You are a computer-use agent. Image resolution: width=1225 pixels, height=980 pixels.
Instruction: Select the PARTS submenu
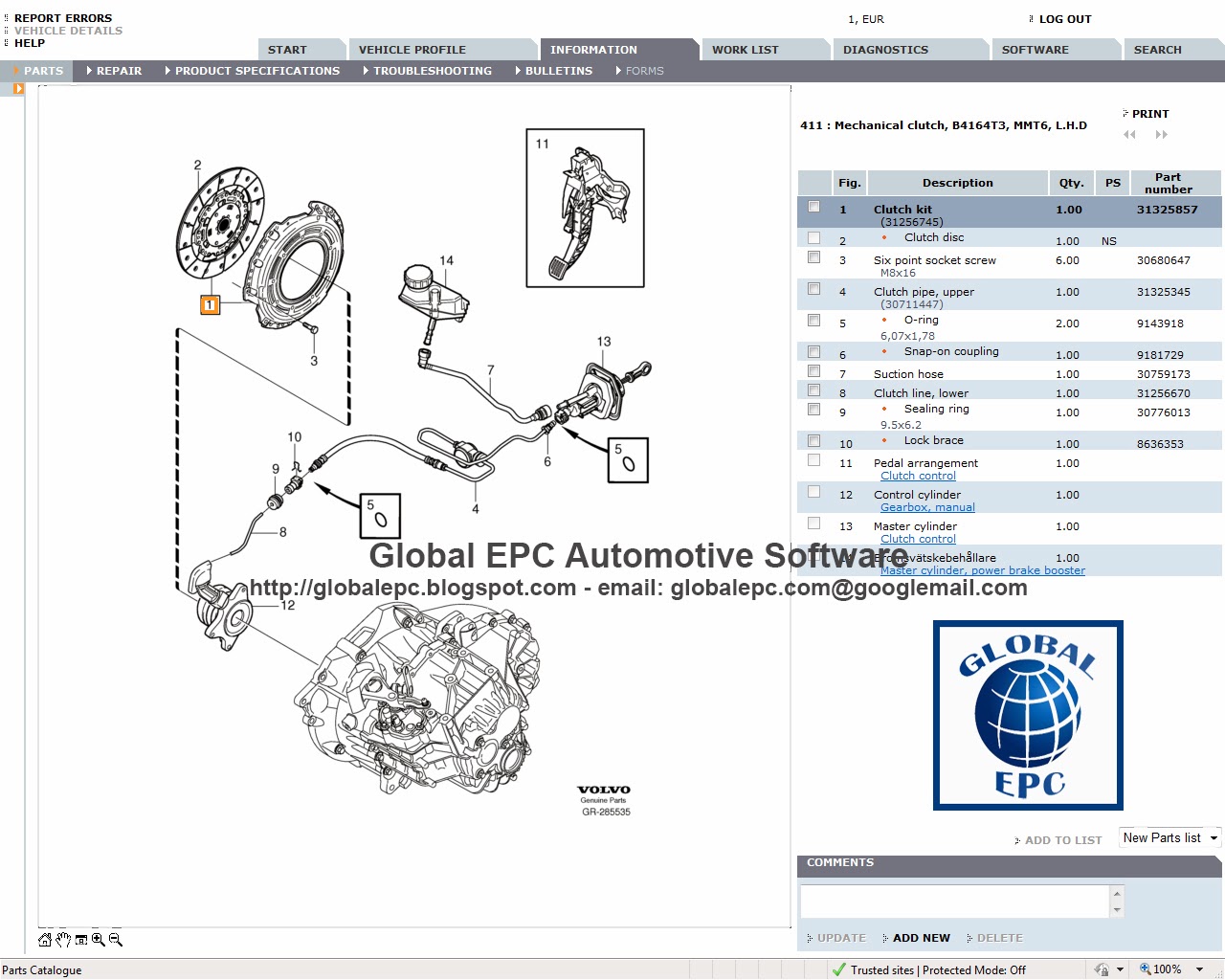(38, 71)
